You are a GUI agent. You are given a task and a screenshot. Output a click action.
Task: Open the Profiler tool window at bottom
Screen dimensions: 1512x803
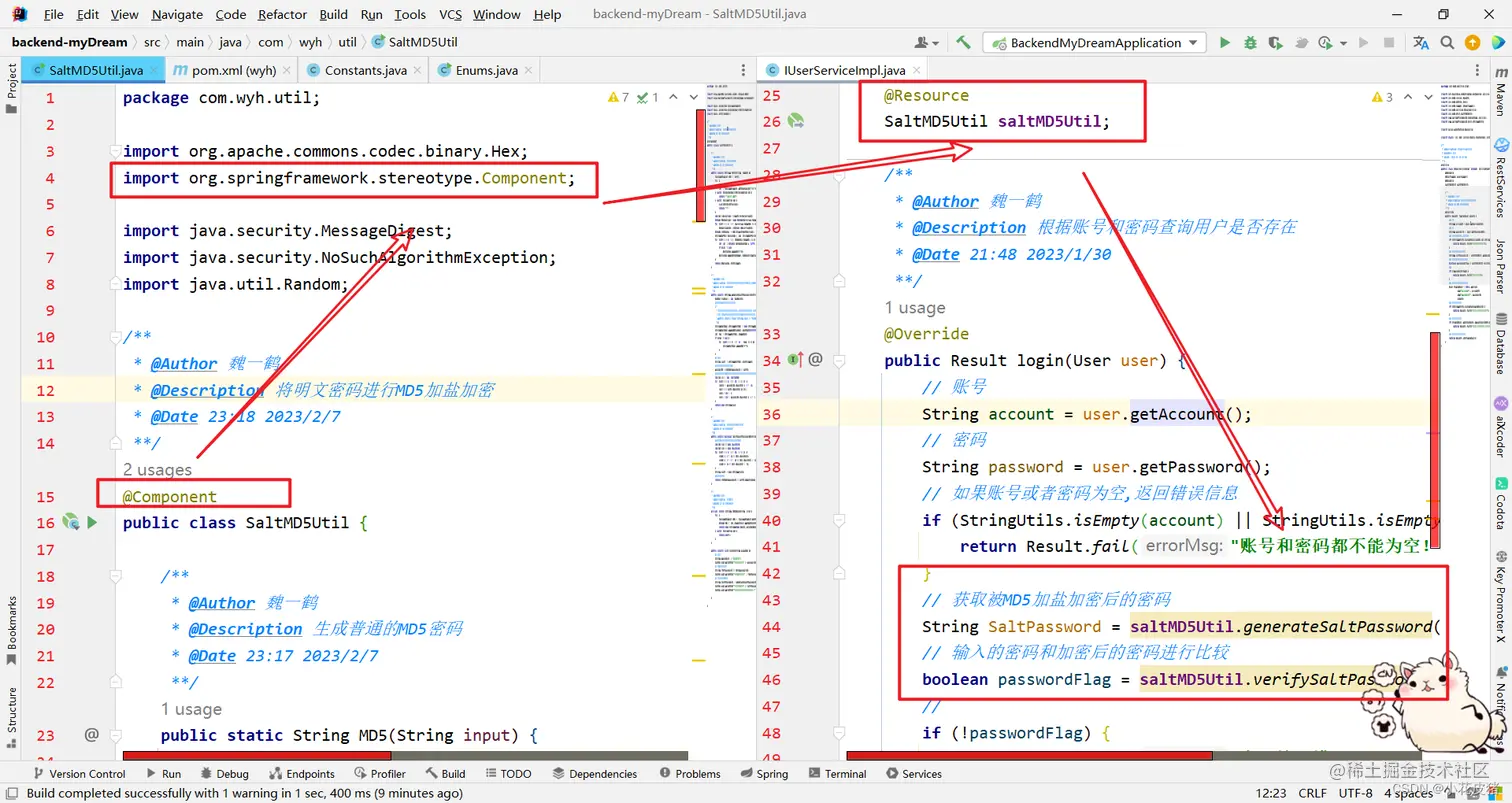point(379,773)
